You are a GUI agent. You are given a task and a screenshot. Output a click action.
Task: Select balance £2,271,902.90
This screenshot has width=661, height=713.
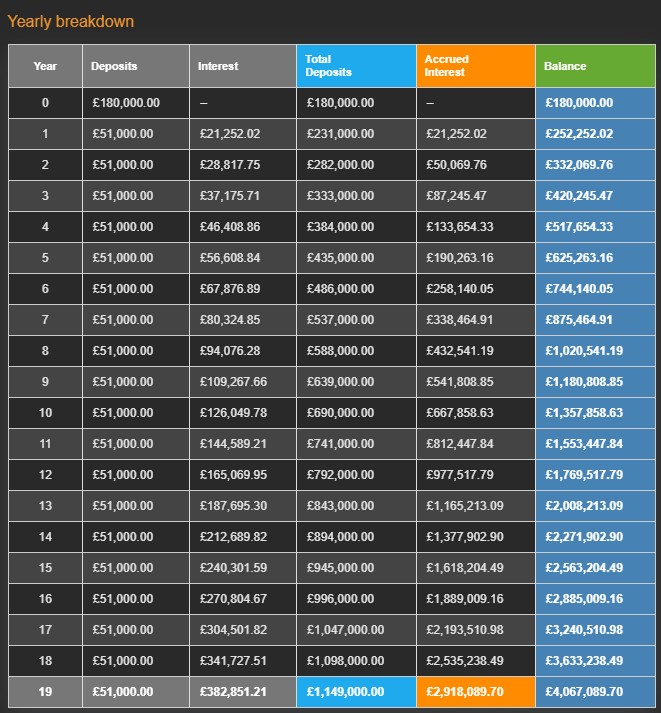584,537
